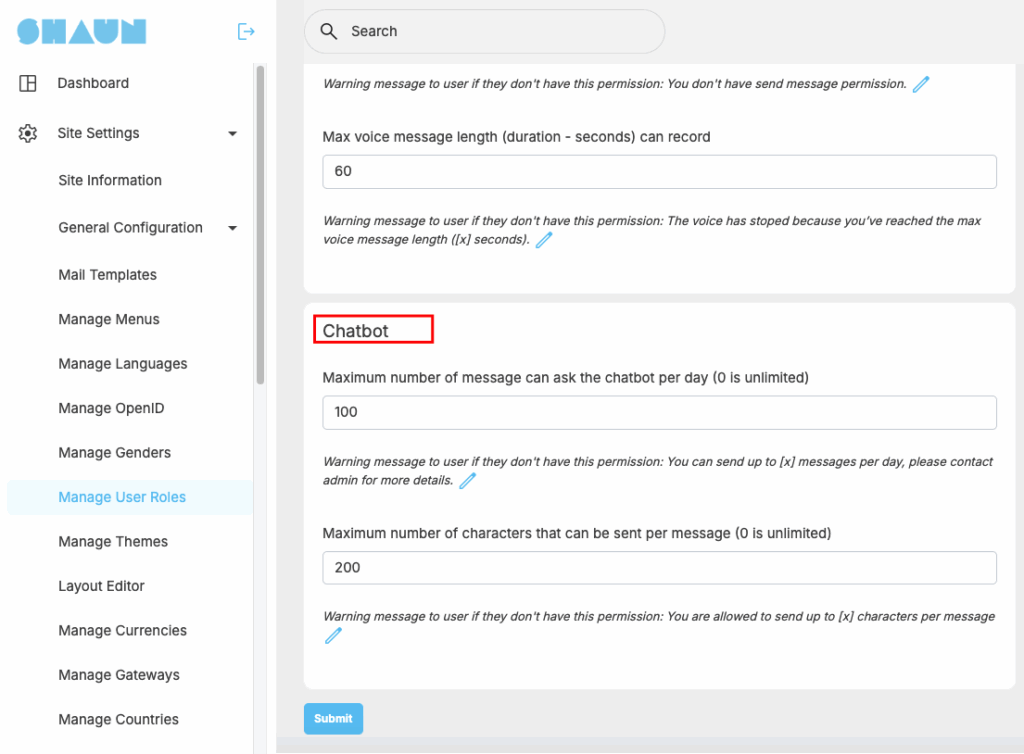
Task: Click the sidebar vertical scrollbar
Action: point(261,225)
